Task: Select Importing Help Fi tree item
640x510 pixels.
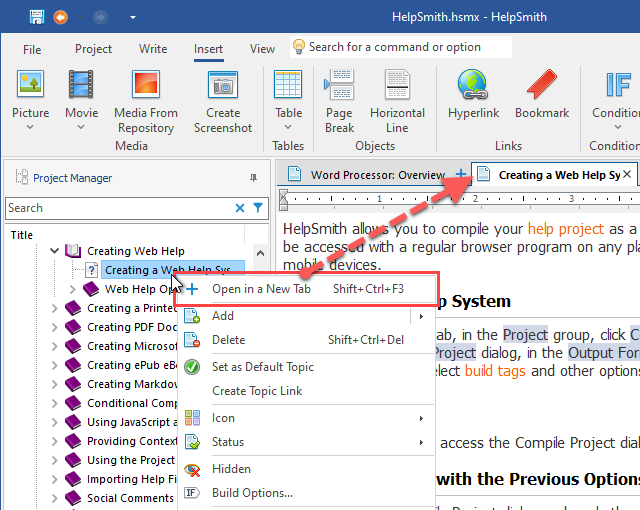Action: [x=131, y=479]
